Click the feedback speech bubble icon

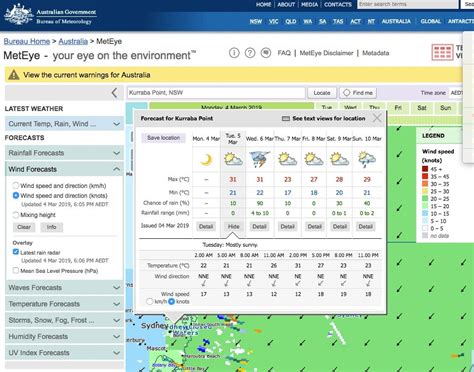[x=266, y=53]
